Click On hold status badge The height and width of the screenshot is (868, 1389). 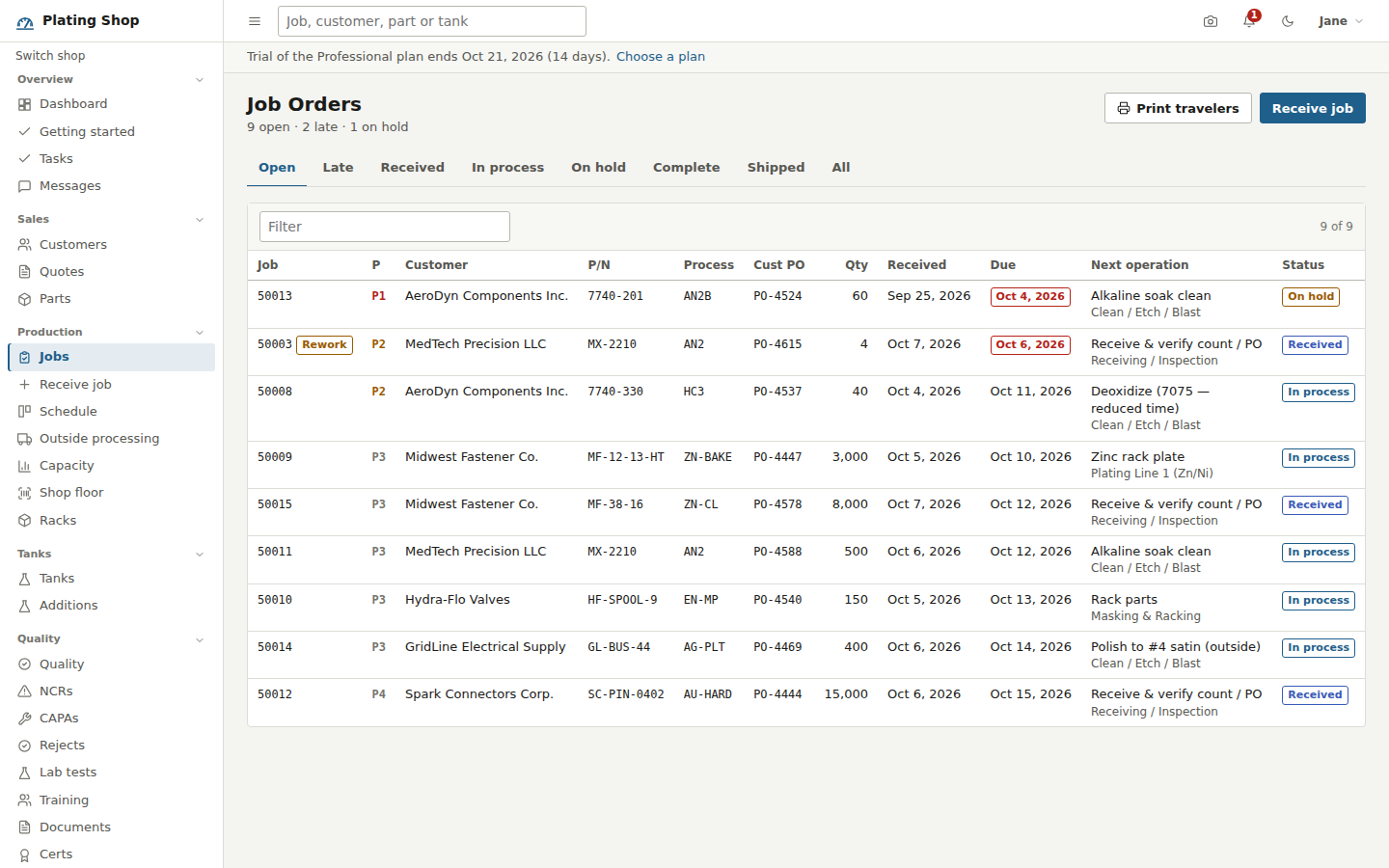pos(1310,297)
